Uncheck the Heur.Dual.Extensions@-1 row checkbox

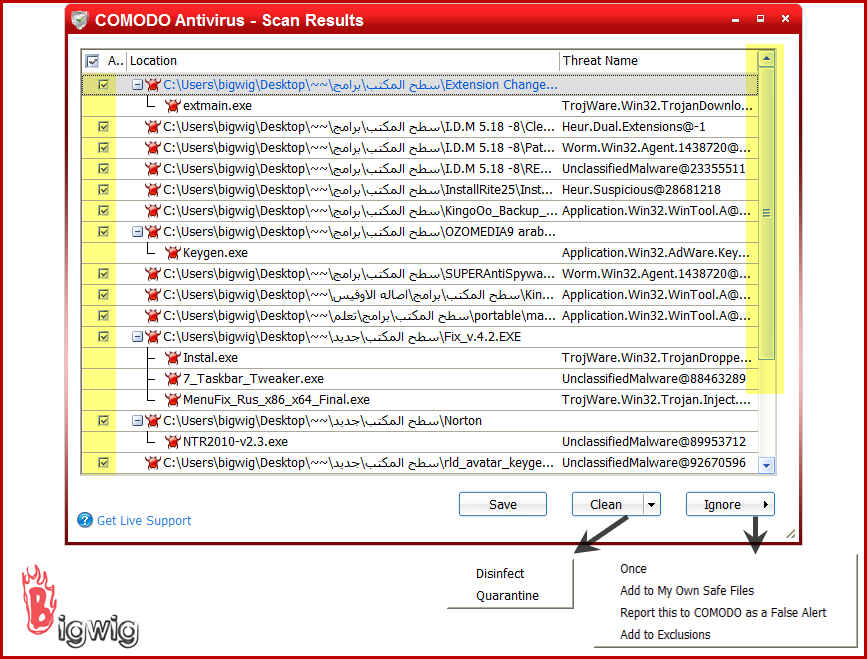pos(103,127)
